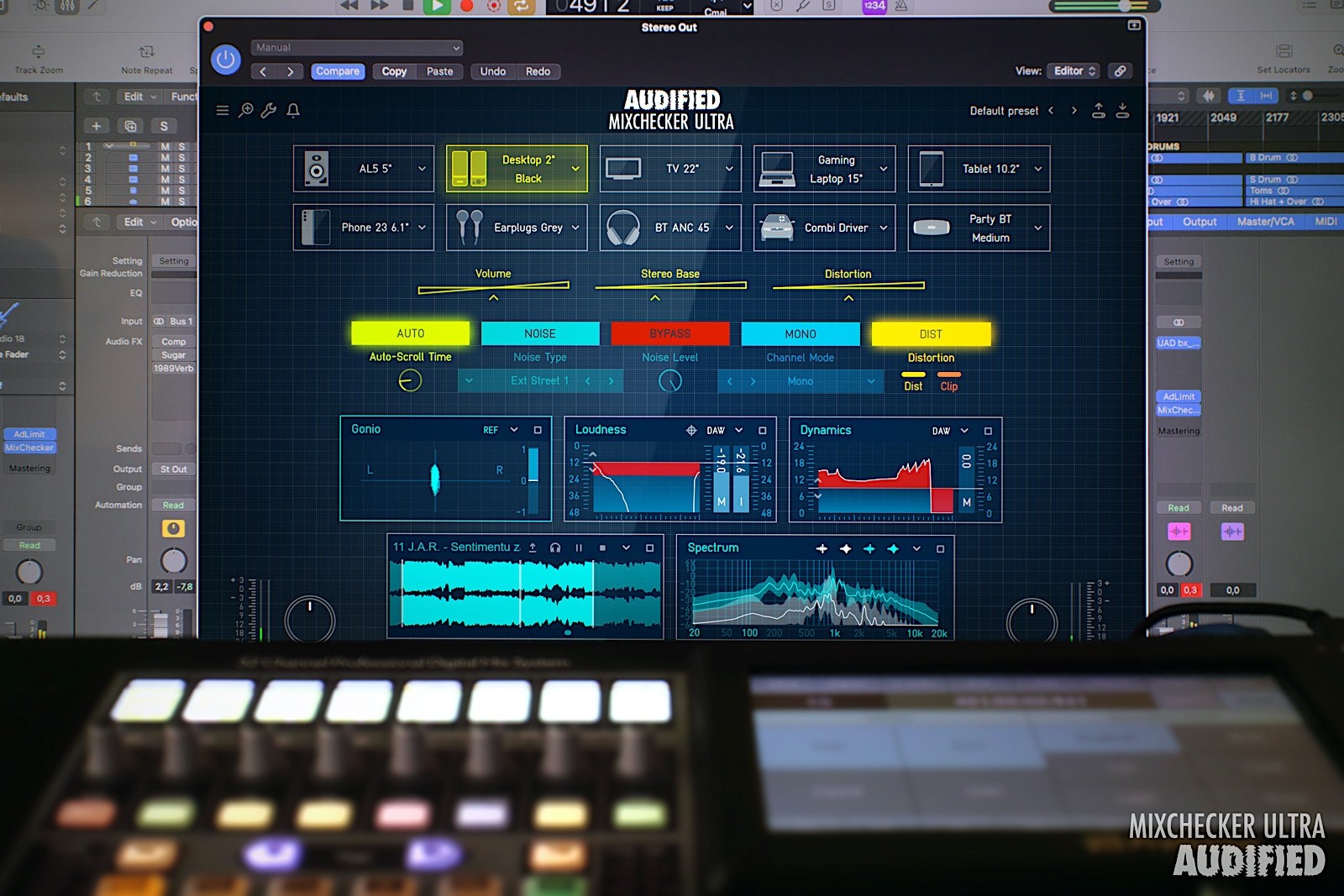Click the previous setting arrow in plugin header
The height and width of the screenshot is (896, 1344).
(x=263, y=71)
